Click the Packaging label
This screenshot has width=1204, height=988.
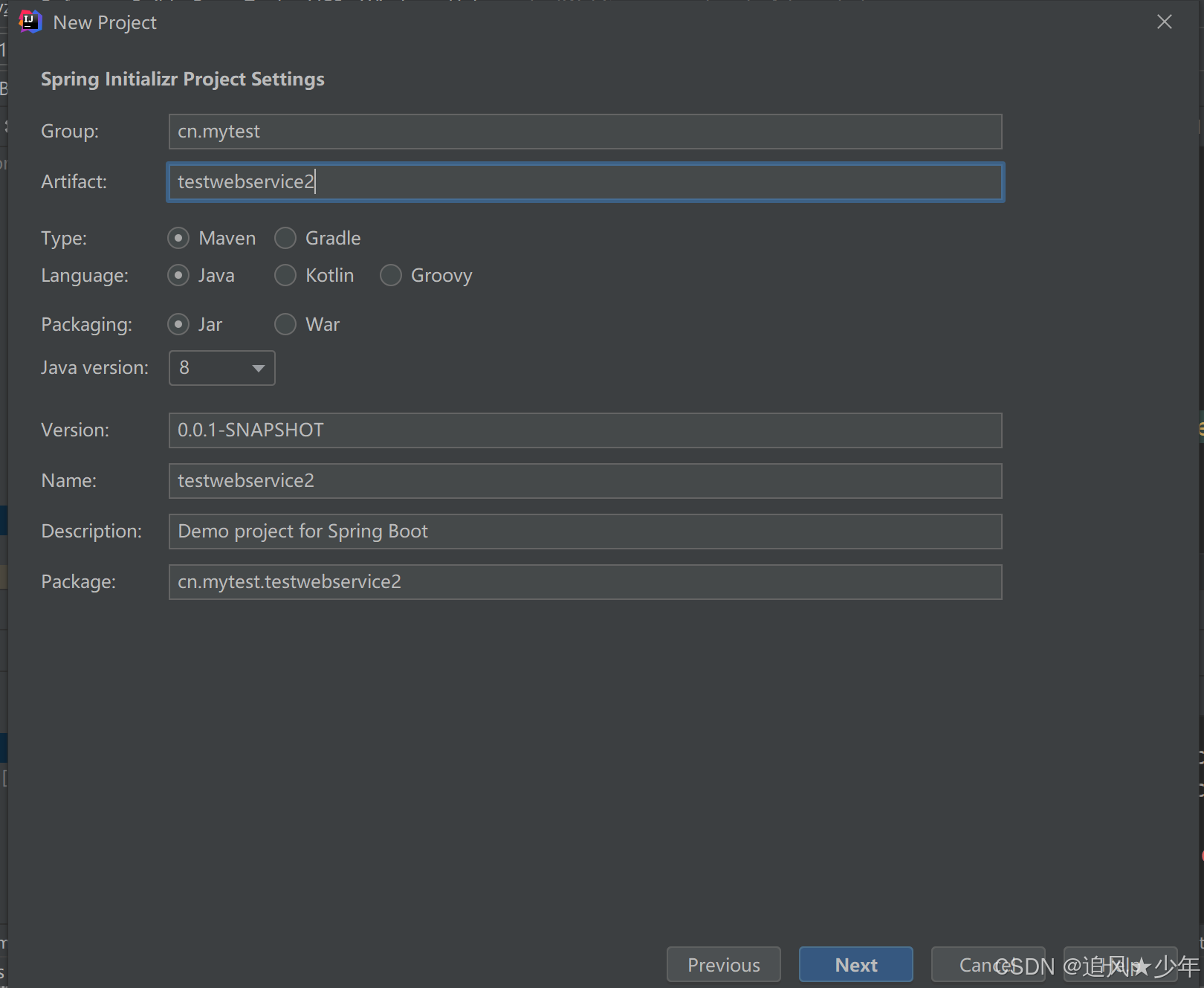[x=86, y=324]
